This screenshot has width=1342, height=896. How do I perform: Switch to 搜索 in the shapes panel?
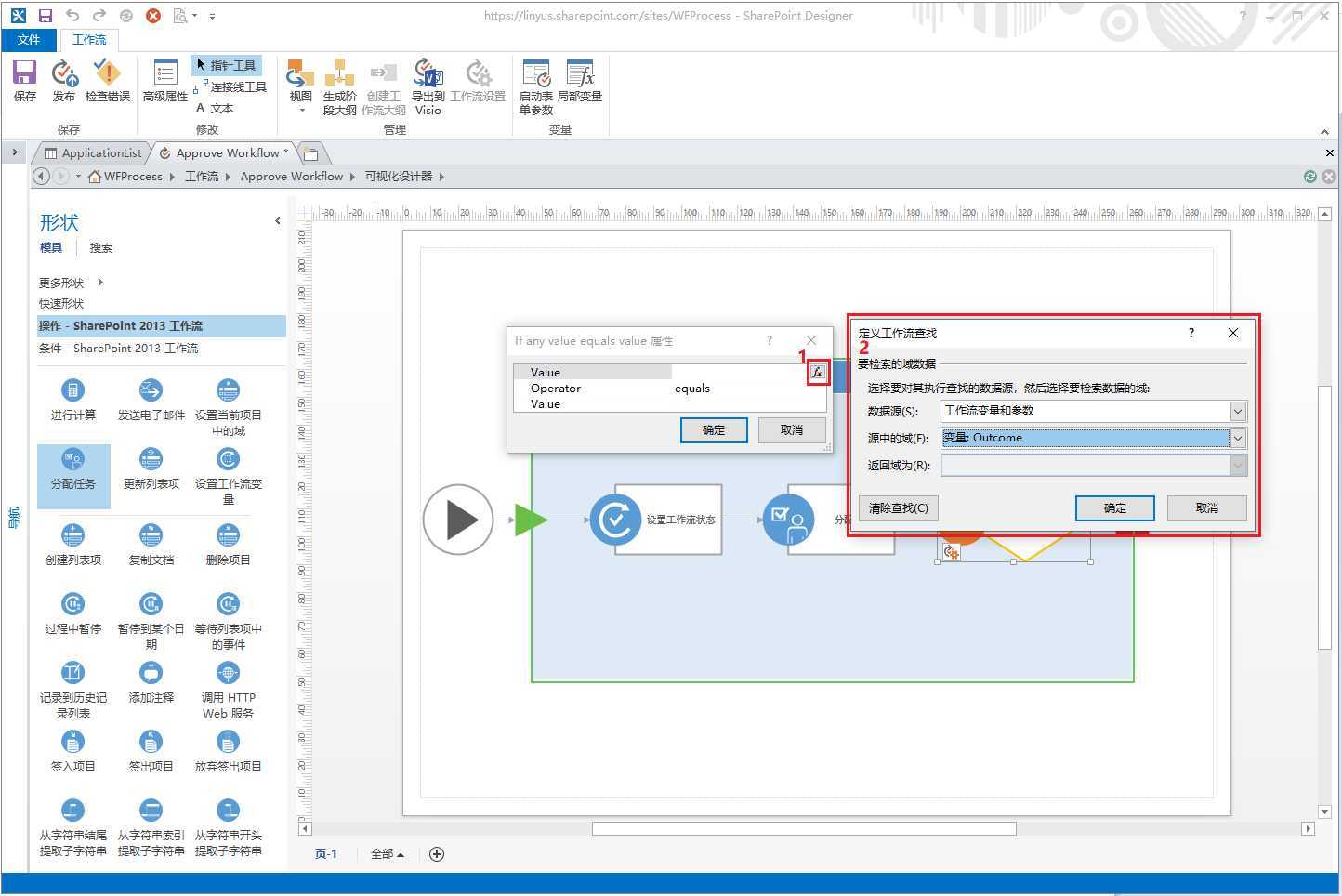(100, 247)
